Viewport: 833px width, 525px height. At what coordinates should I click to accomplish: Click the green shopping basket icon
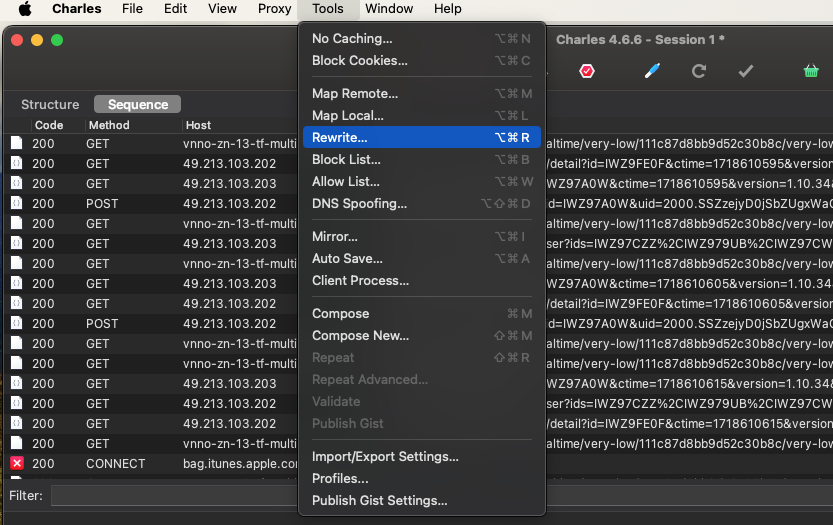pos(811,71)
